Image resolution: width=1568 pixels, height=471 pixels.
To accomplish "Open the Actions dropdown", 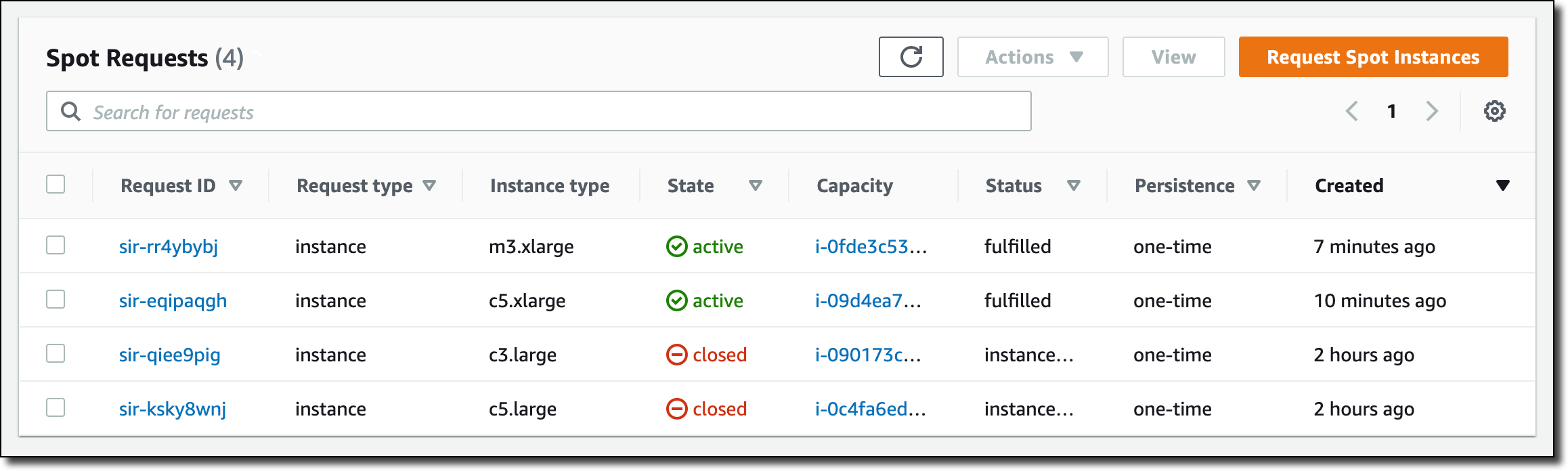I will [1032, 57].
